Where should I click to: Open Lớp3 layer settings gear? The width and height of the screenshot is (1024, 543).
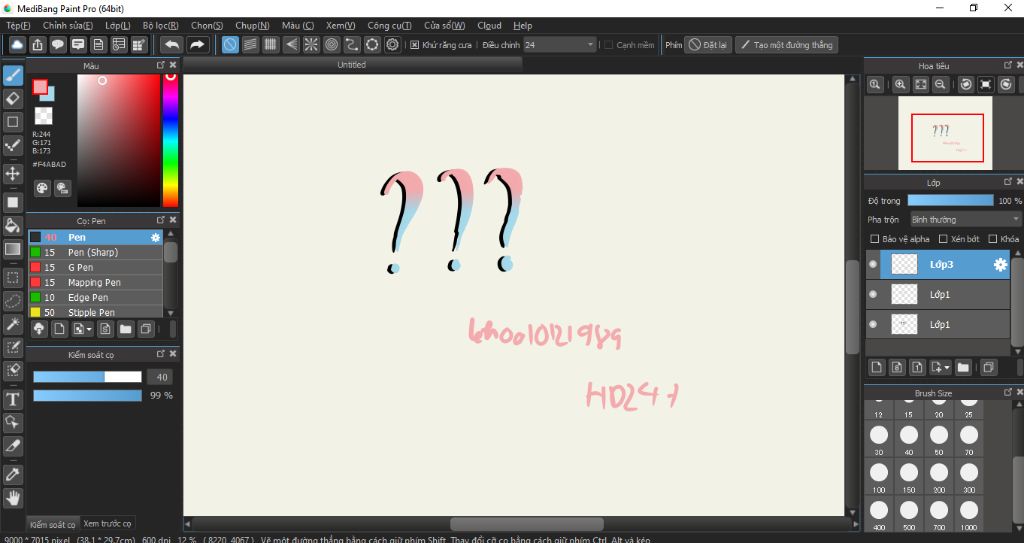point(1000,265)
